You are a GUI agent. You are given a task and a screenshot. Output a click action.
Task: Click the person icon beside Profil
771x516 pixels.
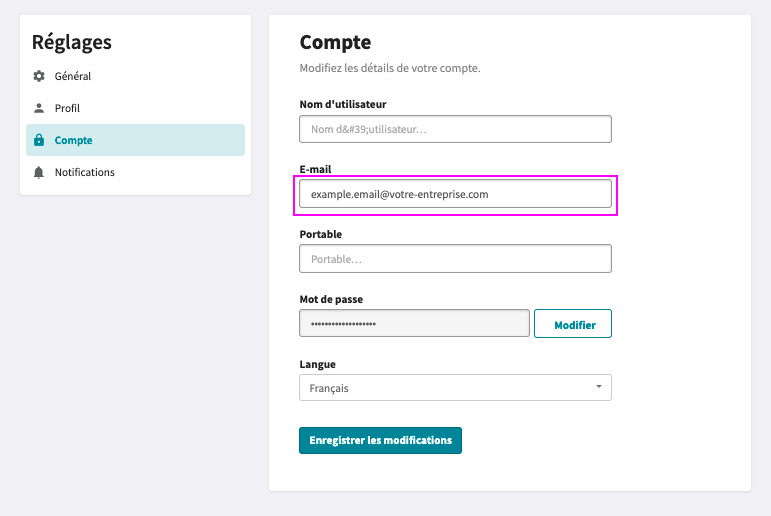[39, 108]
